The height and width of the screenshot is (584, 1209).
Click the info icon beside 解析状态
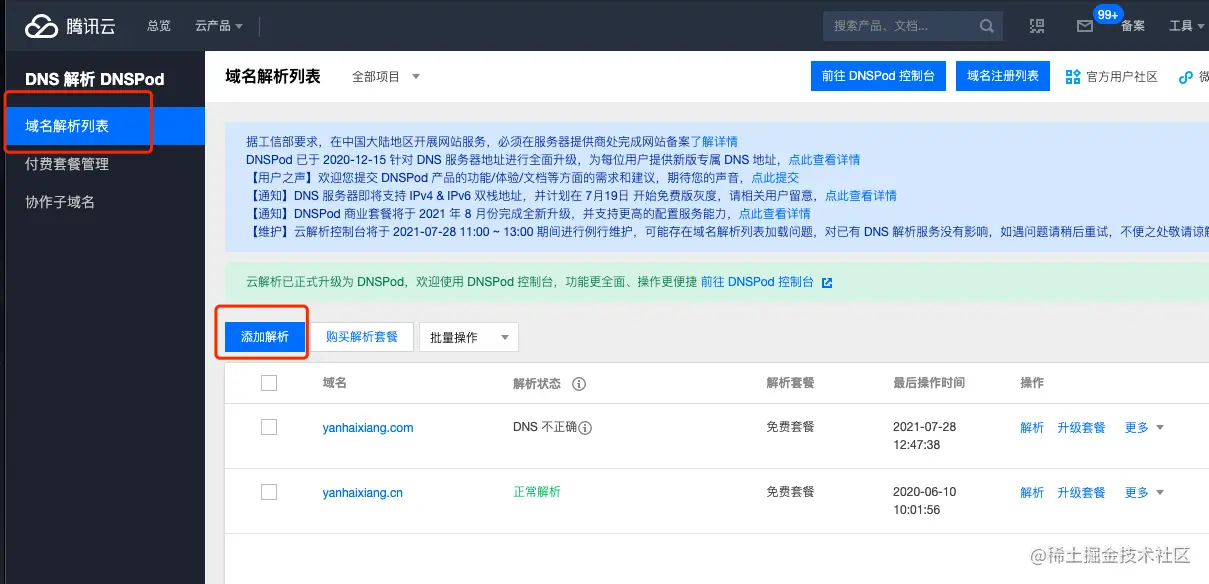point(578,384)
